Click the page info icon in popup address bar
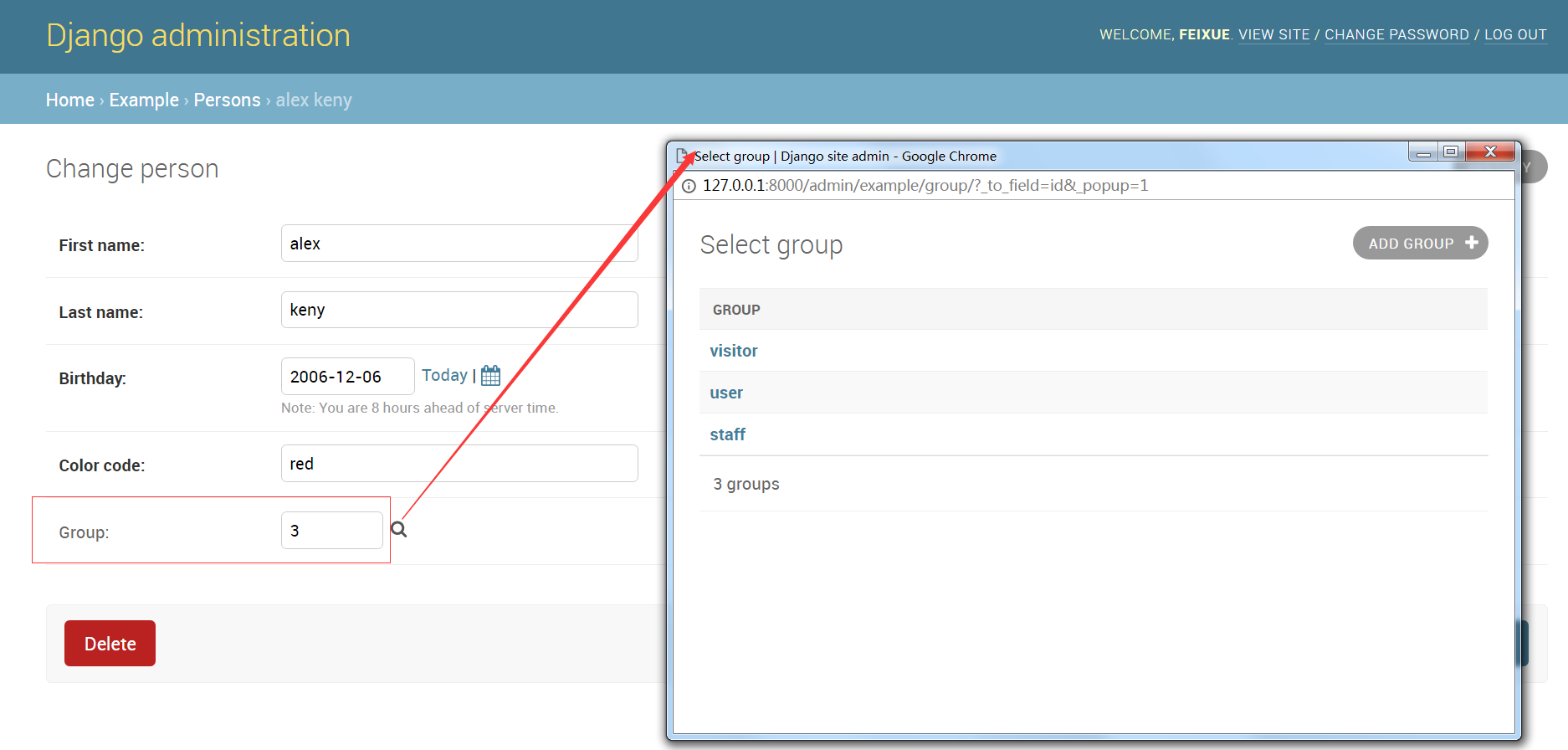1568x750 pixels. pos(689,186)
